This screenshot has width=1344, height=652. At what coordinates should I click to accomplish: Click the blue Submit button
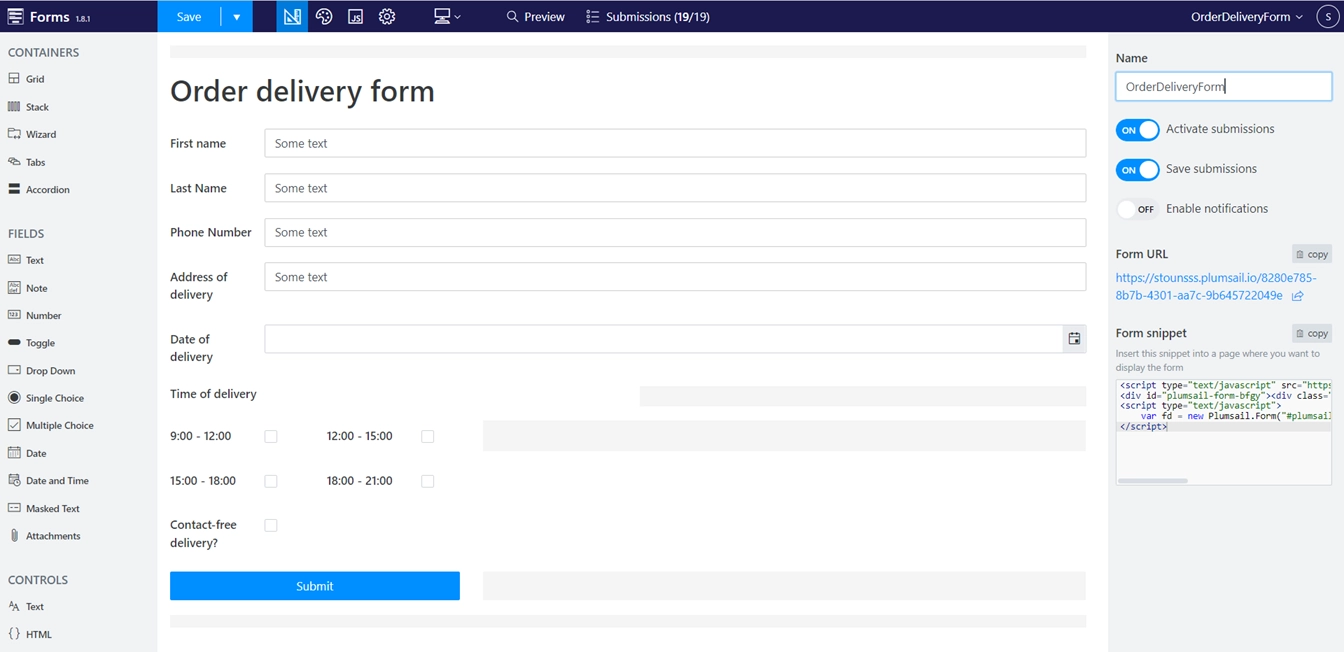315,586
